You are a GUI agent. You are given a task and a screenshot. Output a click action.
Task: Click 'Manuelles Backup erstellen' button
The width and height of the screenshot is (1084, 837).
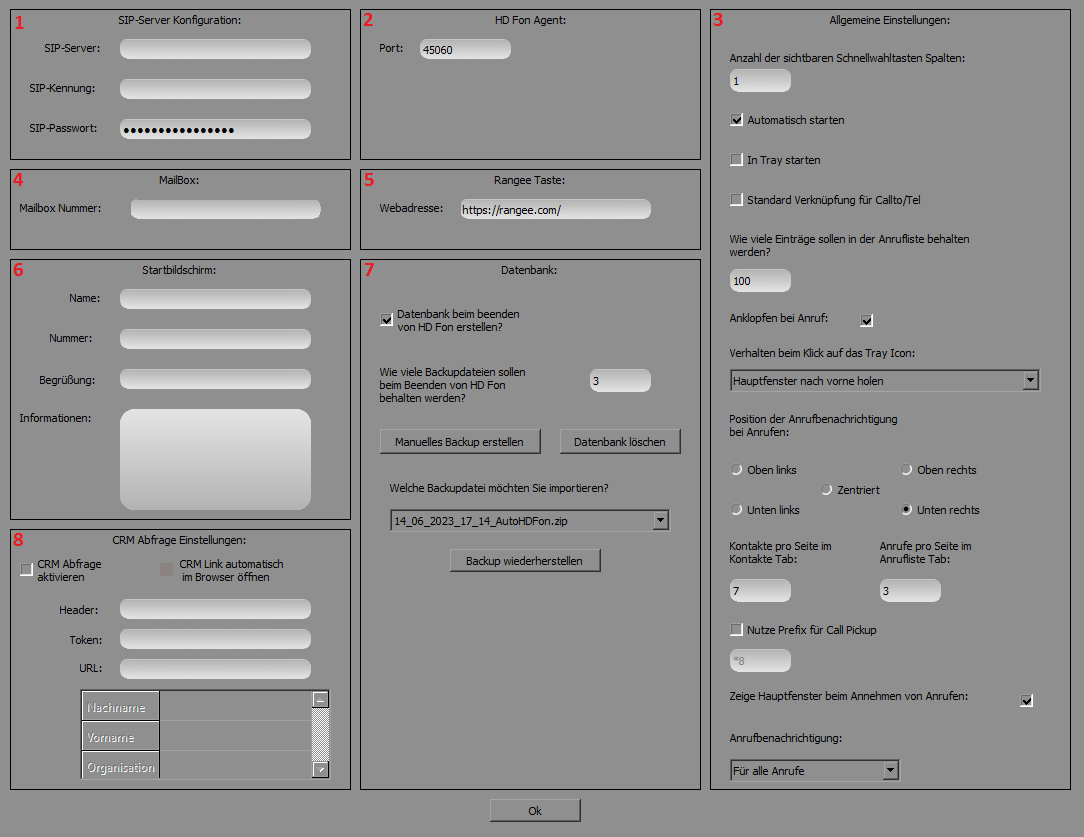pos(460,441)
